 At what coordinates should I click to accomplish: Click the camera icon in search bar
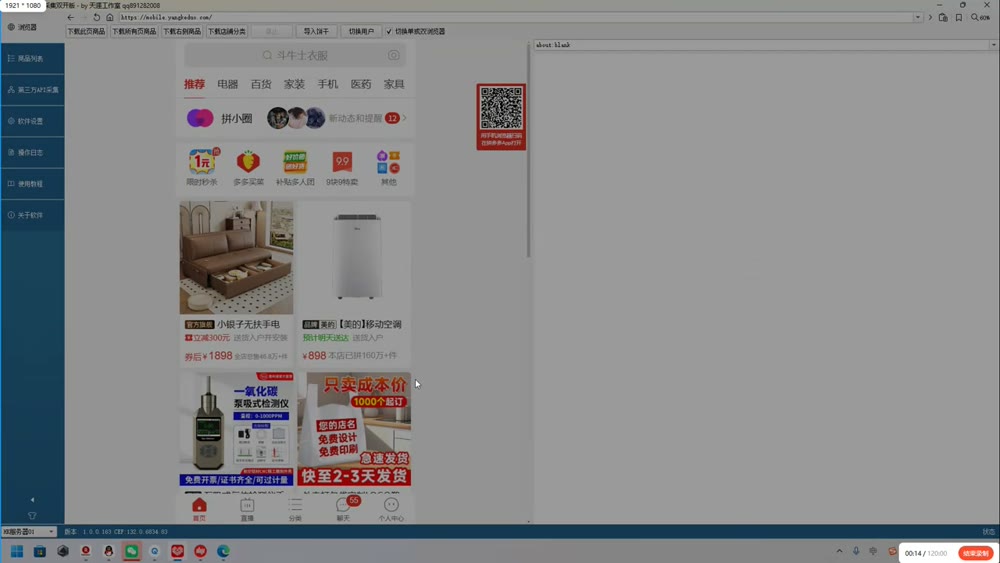(393, 55)
